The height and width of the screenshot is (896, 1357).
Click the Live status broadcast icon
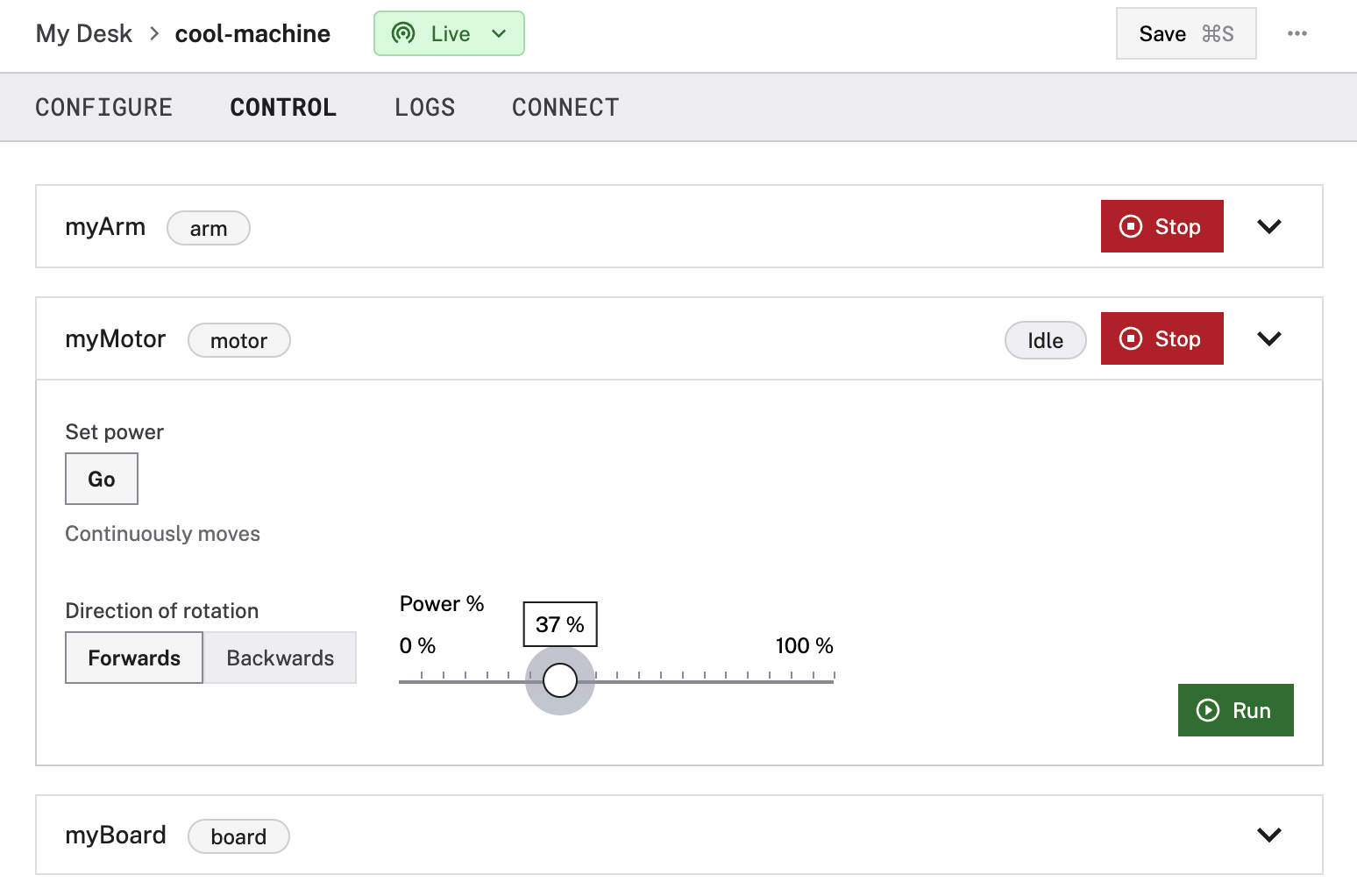tap(403, 33)
